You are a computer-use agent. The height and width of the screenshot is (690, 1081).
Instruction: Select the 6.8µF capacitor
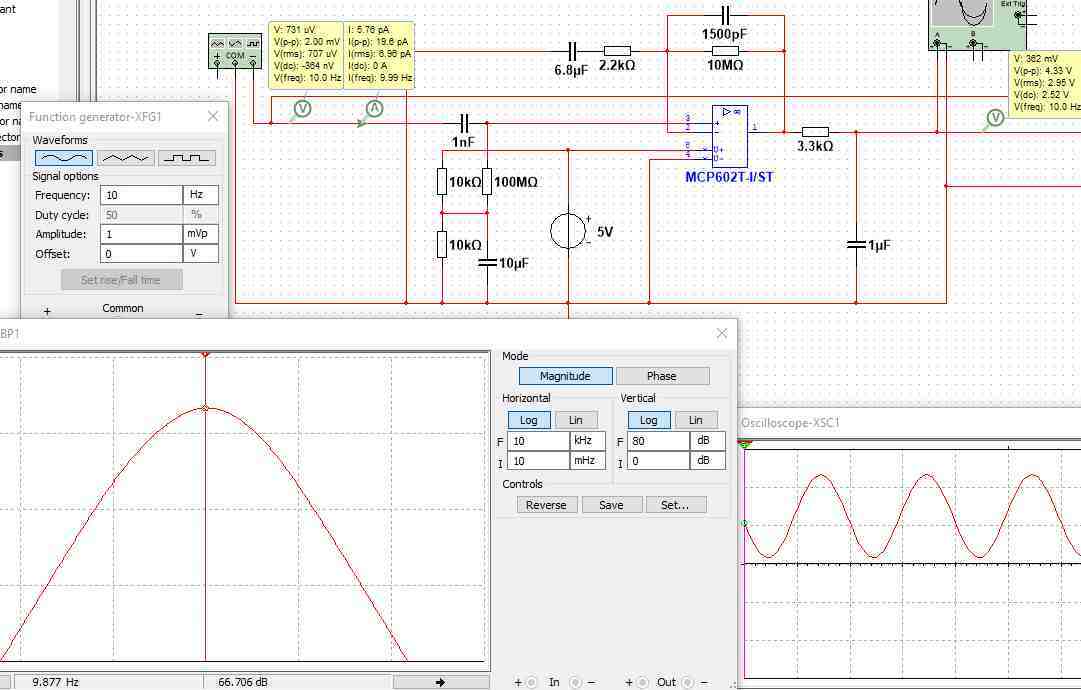(x=572, y=51)
